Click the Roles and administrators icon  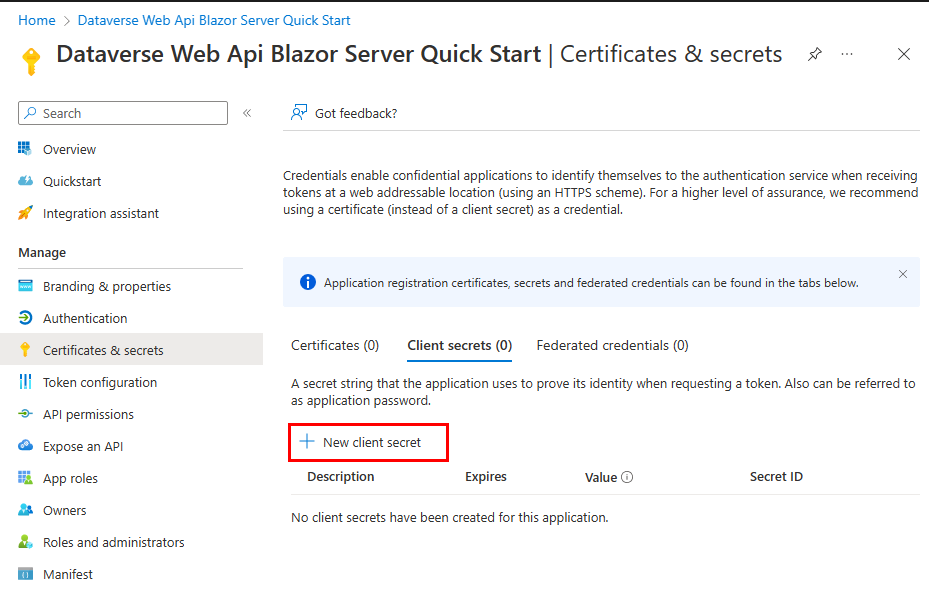(25, 542)
